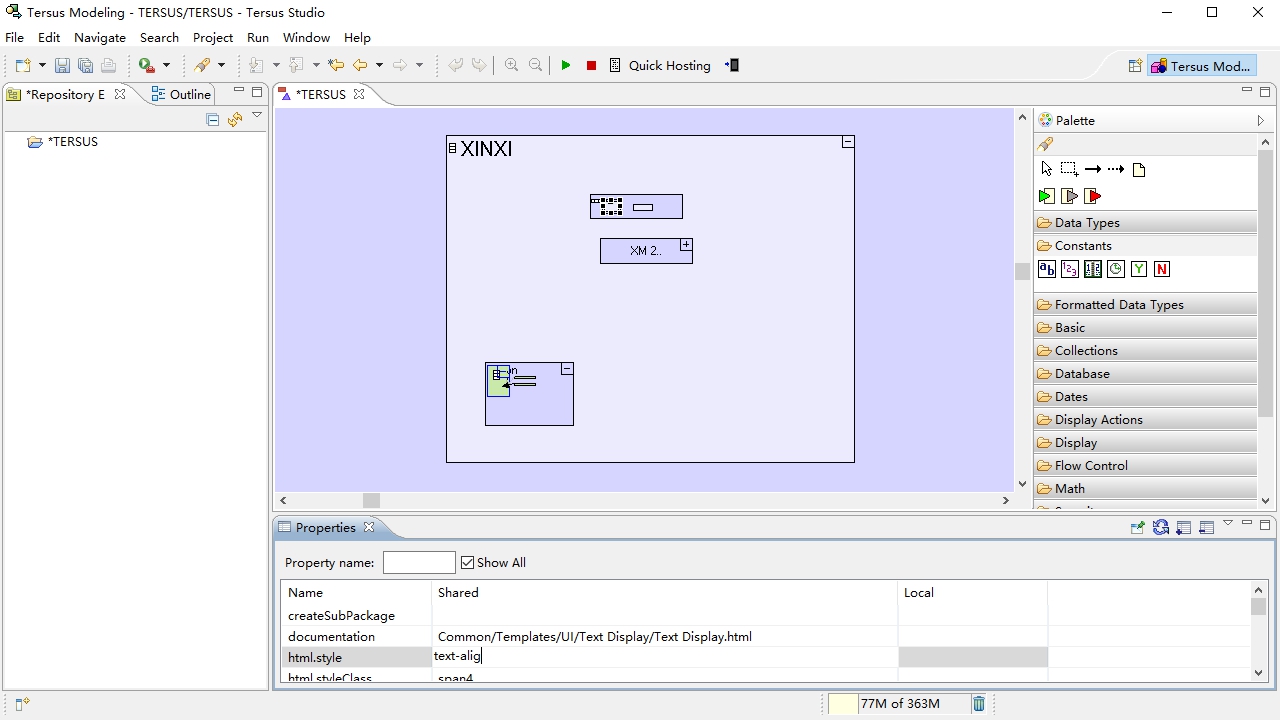The width and height of the screenshot is (1280, 720).
Task: Open the New dropdown arrow in toolbar
Action: [42, 66]
